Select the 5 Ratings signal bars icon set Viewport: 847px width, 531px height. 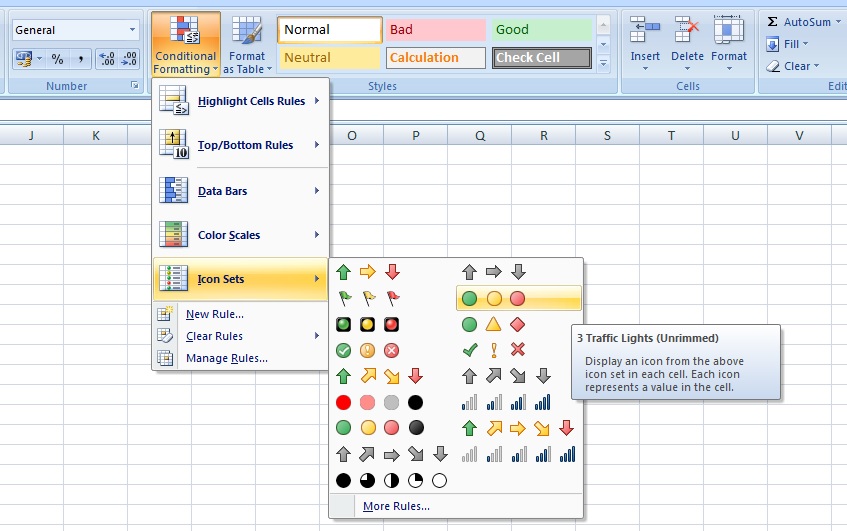point(518,454)
